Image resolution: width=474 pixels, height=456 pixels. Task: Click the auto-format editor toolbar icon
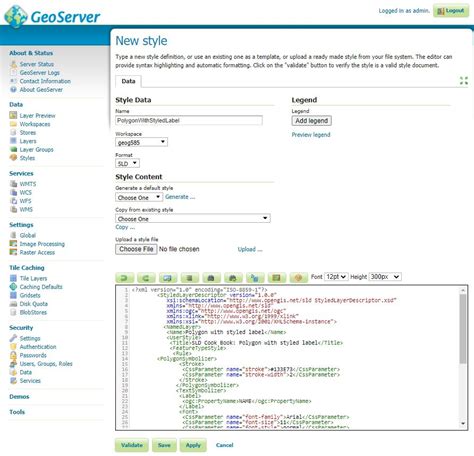point(189,277)
